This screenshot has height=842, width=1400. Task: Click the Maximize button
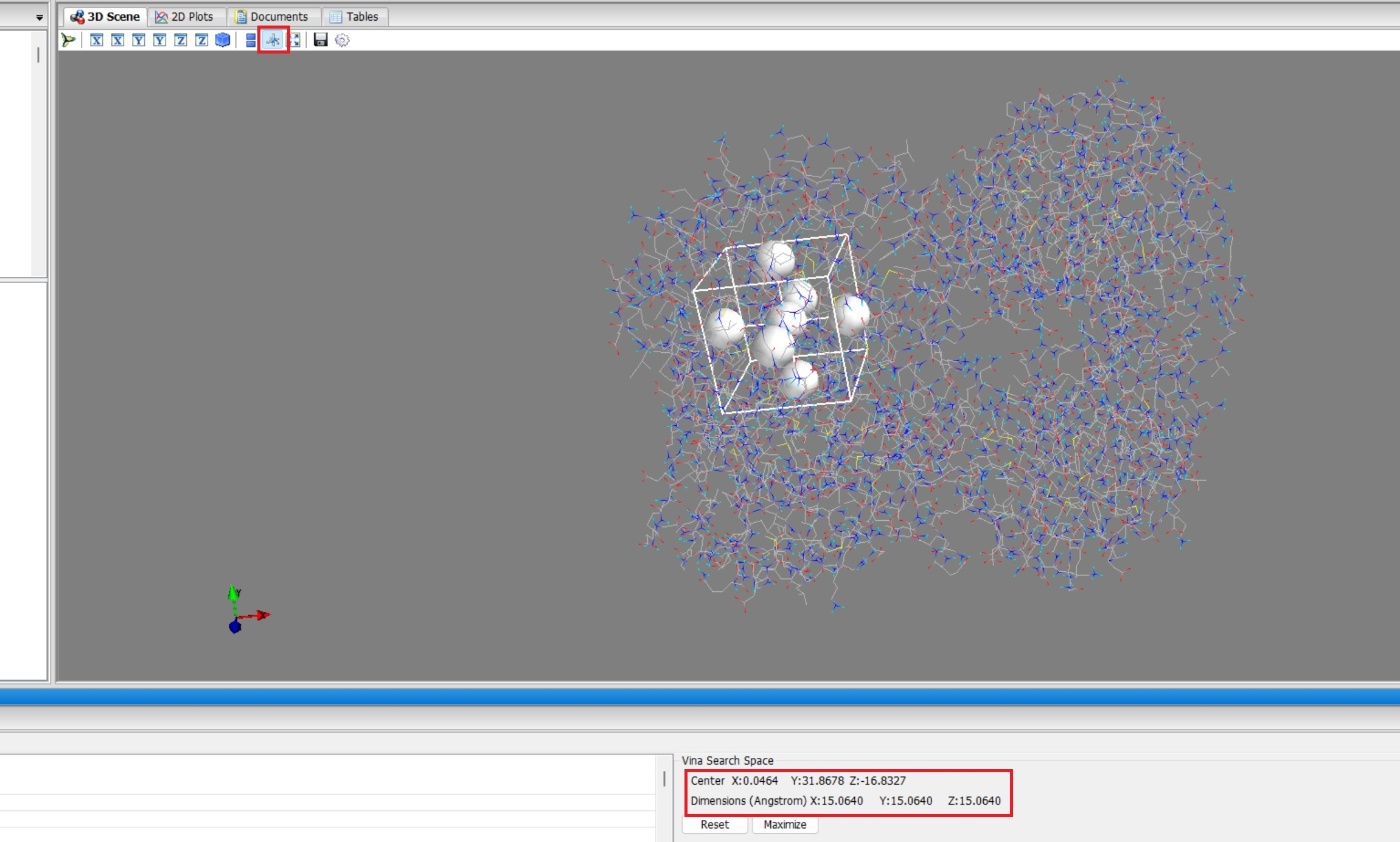[x=785, y=825]
